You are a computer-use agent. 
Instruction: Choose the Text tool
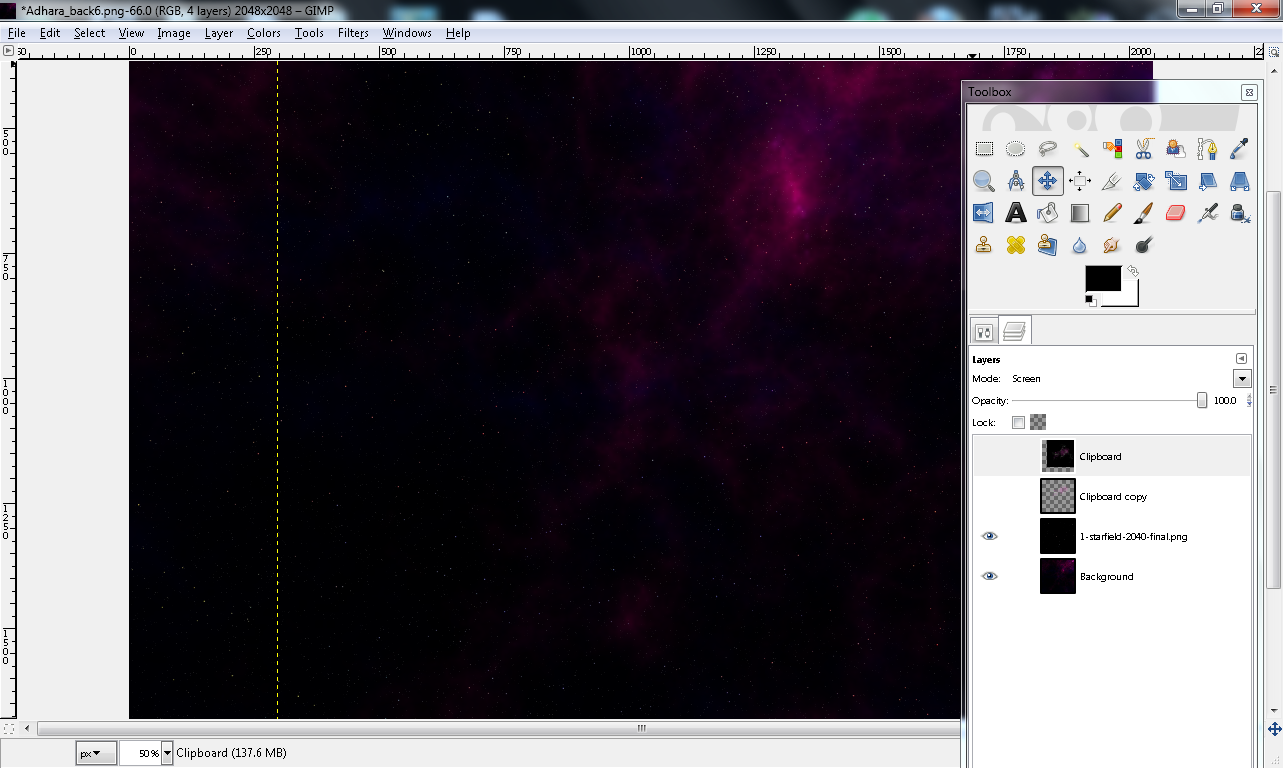pos(1015,213)
